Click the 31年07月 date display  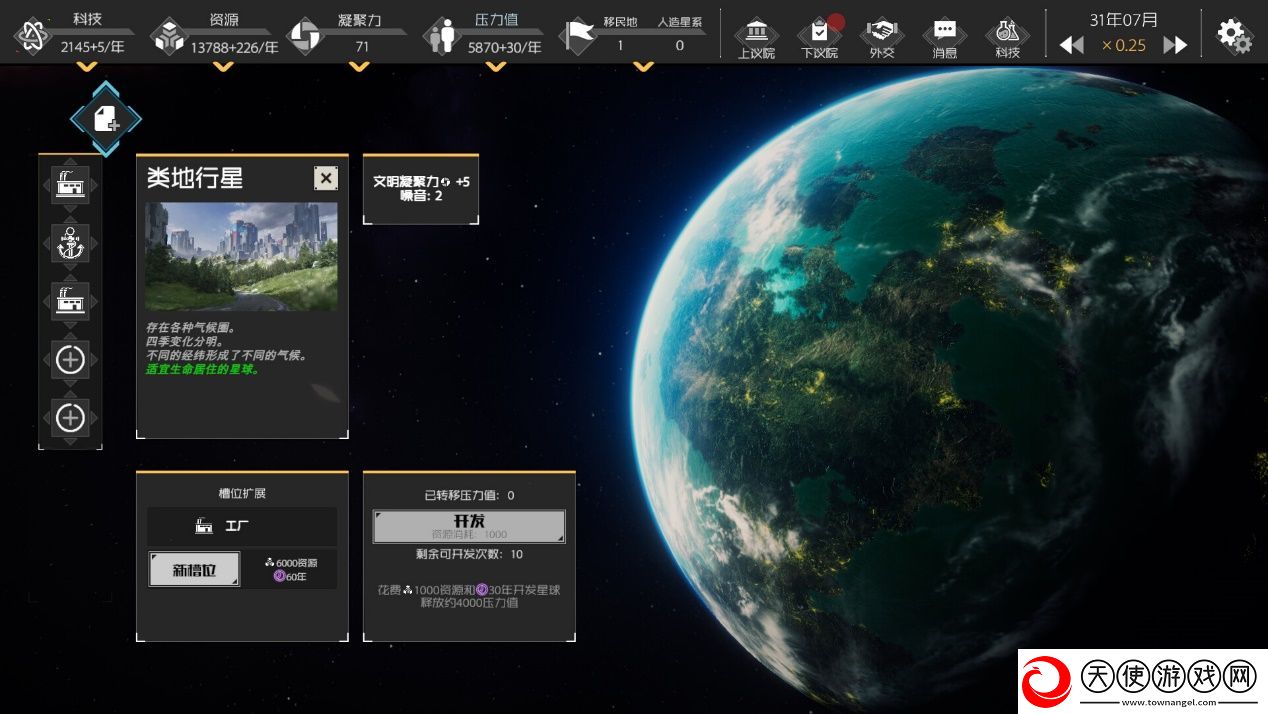coord(1124,19)
